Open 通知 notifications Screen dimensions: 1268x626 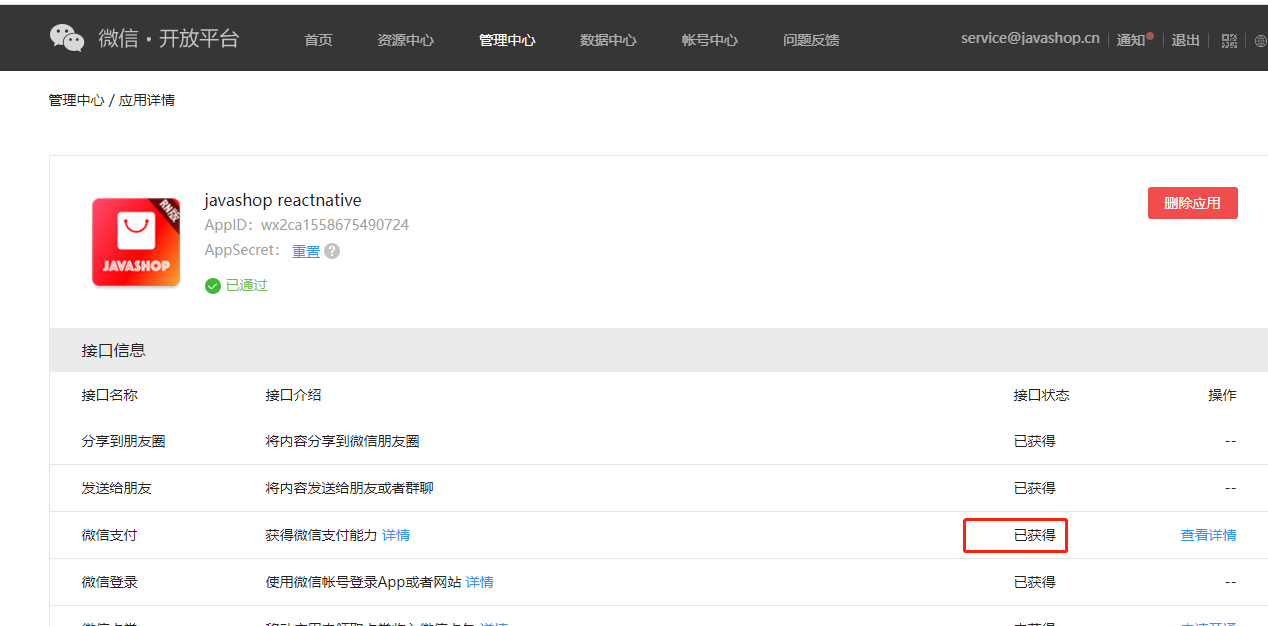click(1131, 40)
